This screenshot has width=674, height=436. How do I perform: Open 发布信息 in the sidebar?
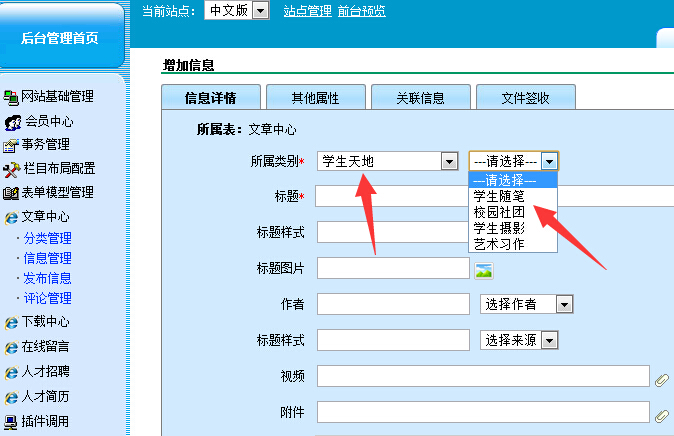(x=47, y=278)
